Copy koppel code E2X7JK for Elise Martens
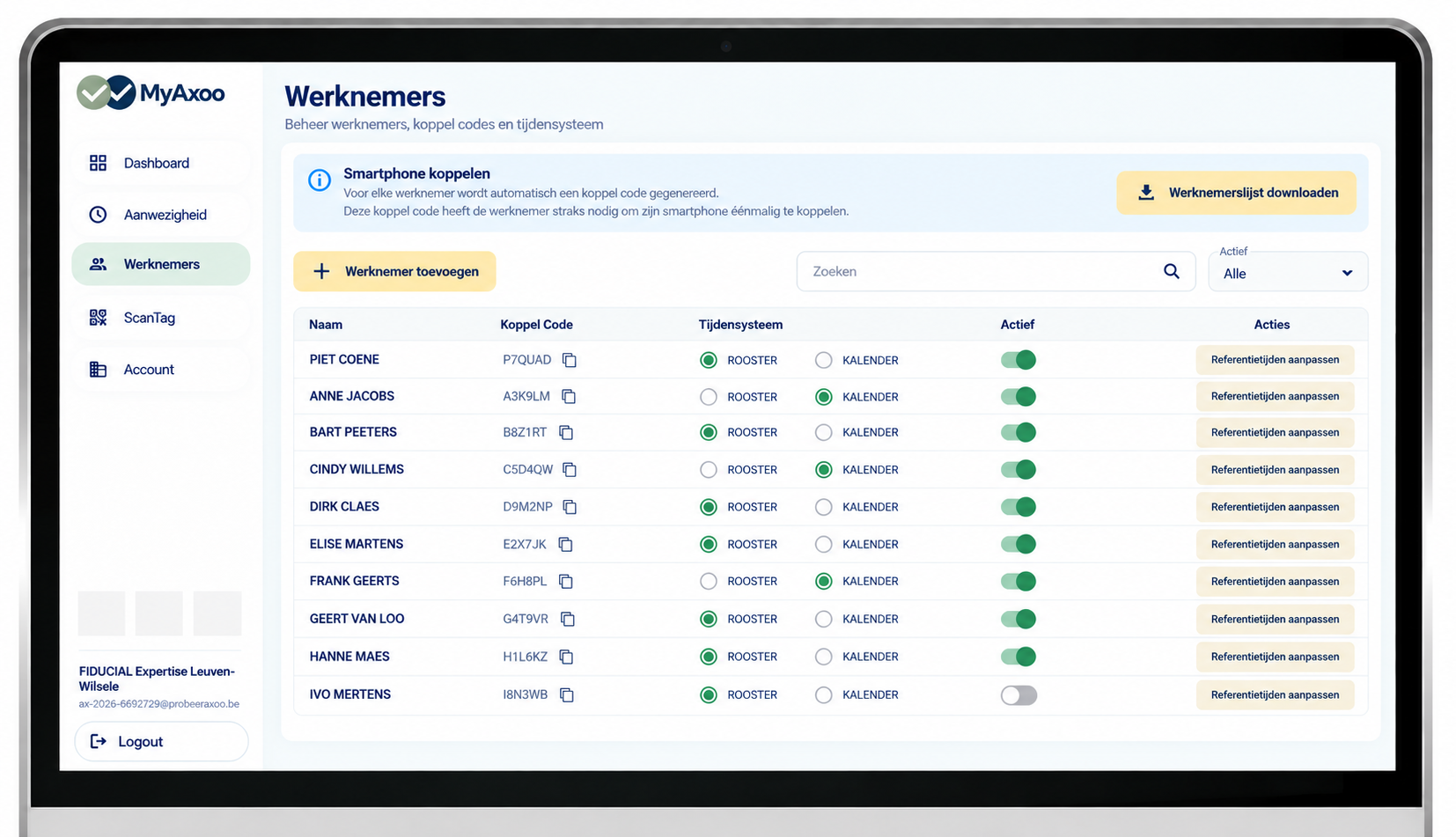The width and height of the screenshot is (1456, 837). point(565,545)
